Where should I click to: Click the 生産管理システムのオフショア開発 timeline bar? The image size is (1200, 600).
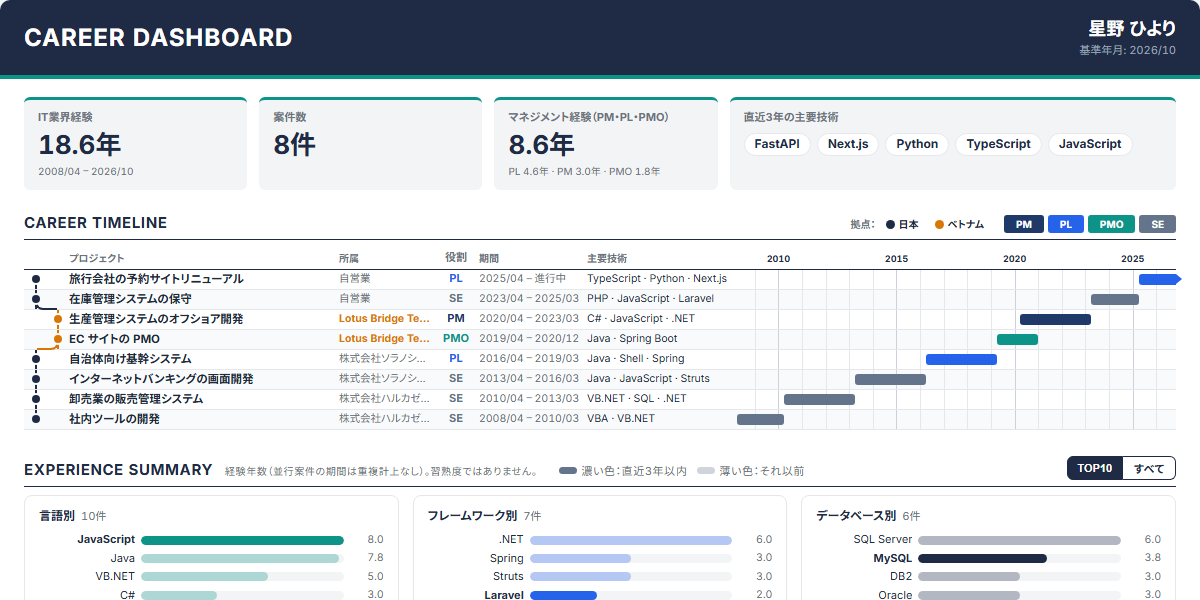tap(1055, 319)
